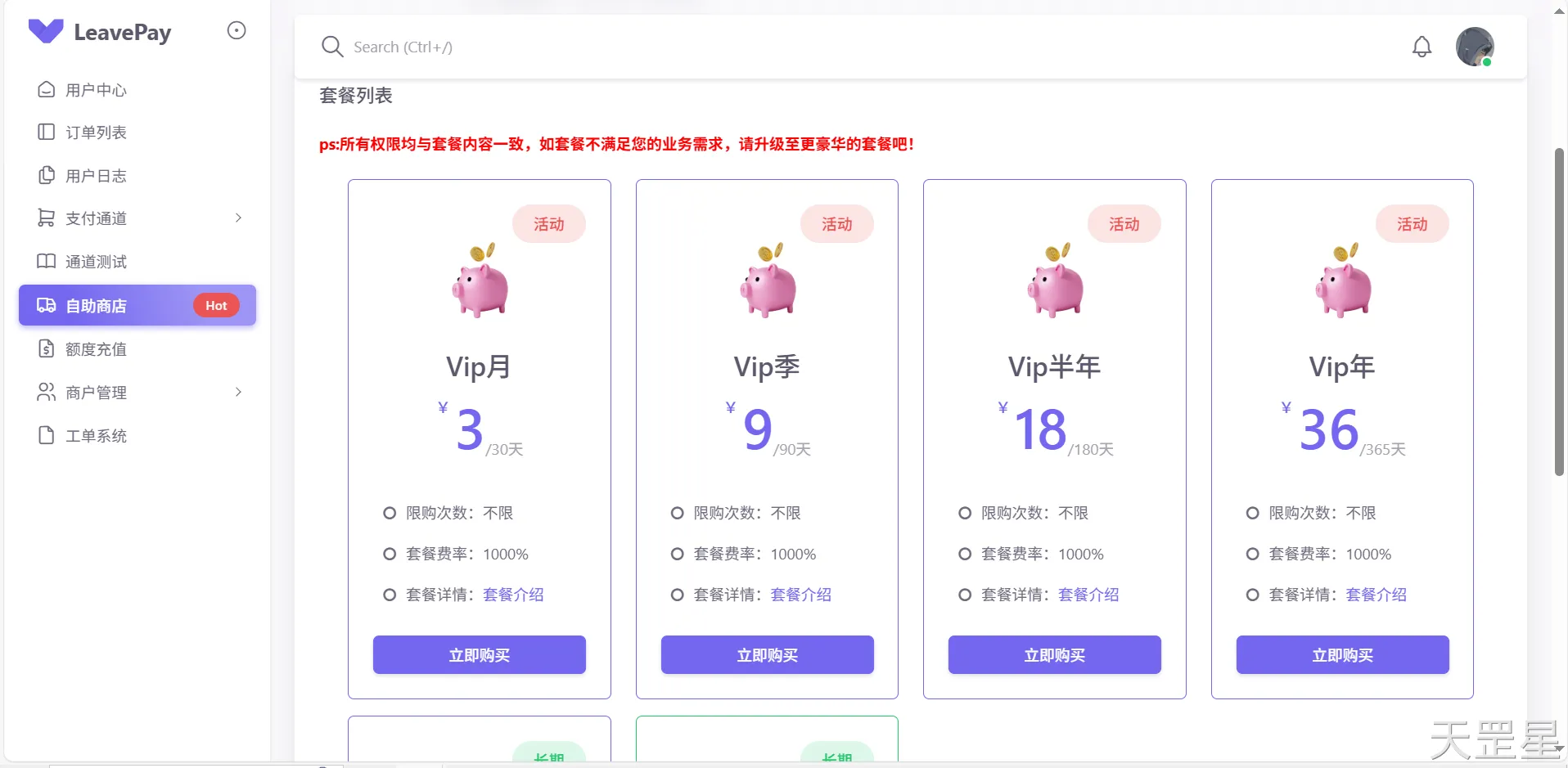
Task: Click 立即购买 under Vip月
Action: pos(480,654)
